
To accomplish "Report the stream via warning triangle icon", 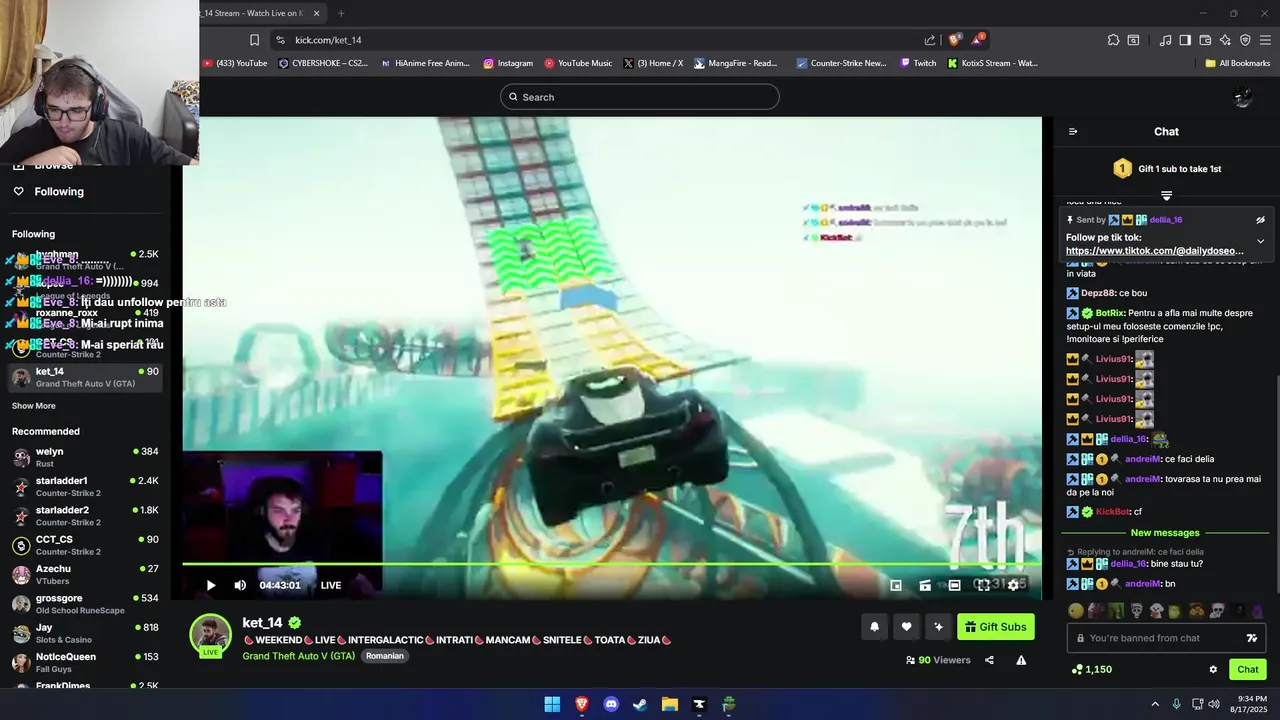I will (x=1021, y=660).
